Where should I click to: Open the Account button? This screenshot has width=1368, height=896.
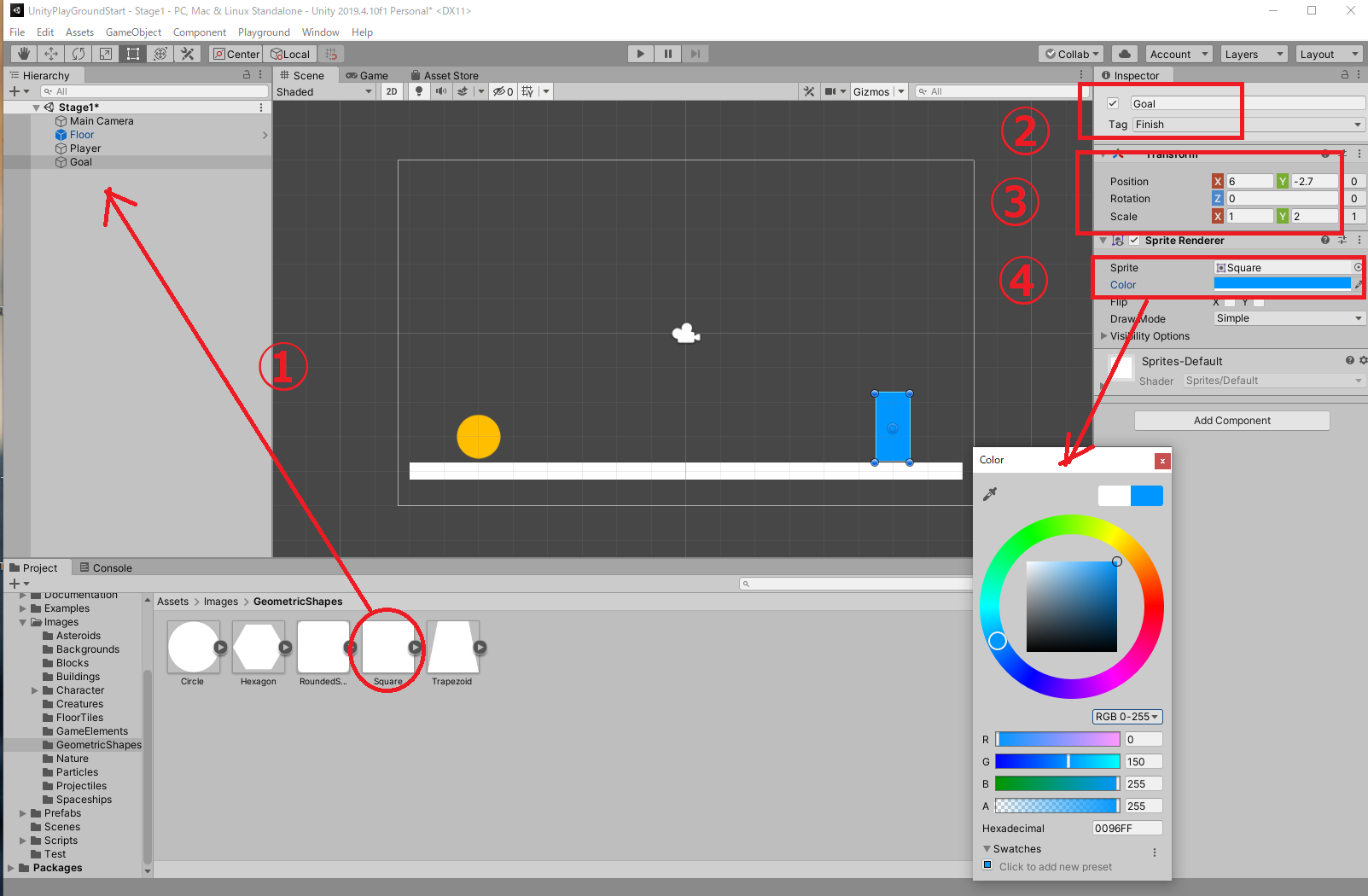(1179, 54)
